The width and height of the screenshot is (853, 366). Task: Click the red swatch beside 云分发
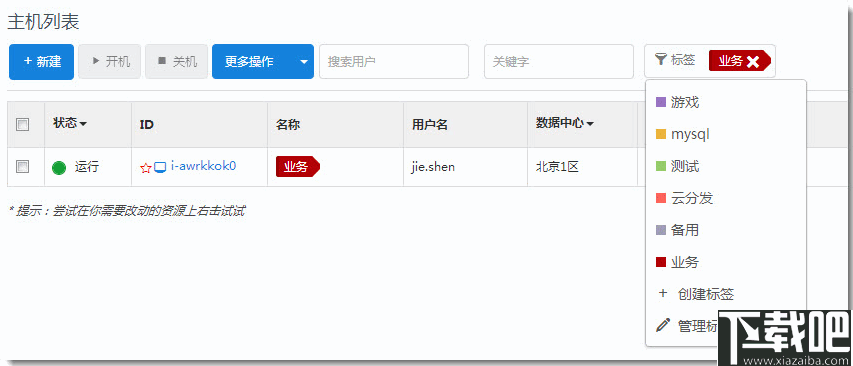(x=661, y=198)
